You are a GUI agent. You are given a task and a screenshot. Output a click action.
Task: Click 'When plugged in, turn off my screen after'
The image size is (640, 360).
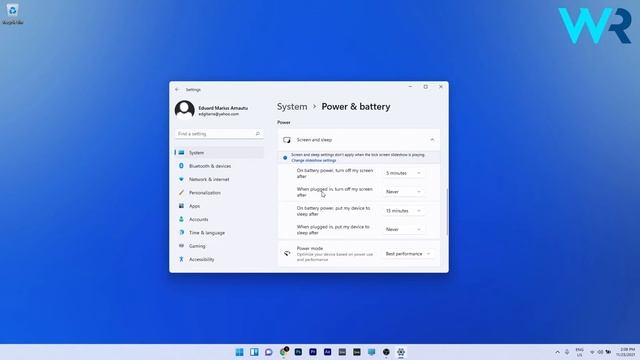click(335, 192)
